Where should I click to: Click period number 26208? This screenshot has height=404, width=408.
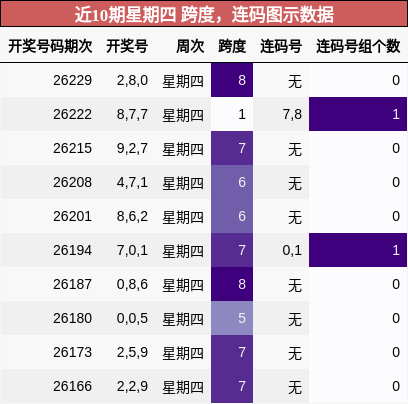tap(72, 182)
